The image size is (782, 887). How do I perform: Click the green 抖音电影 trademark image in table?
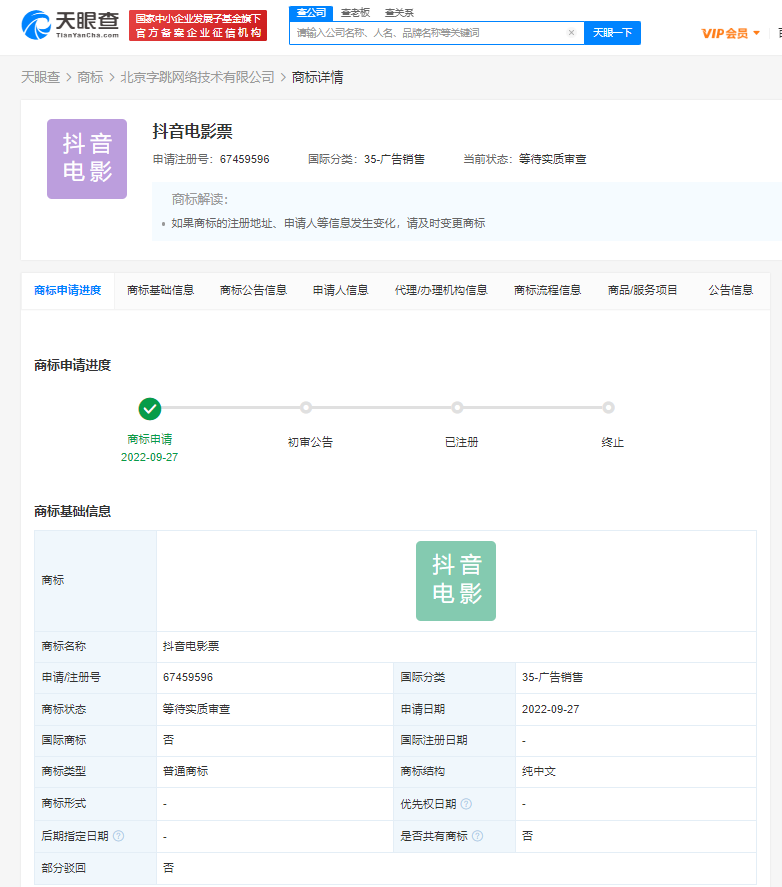pos(456,581)
